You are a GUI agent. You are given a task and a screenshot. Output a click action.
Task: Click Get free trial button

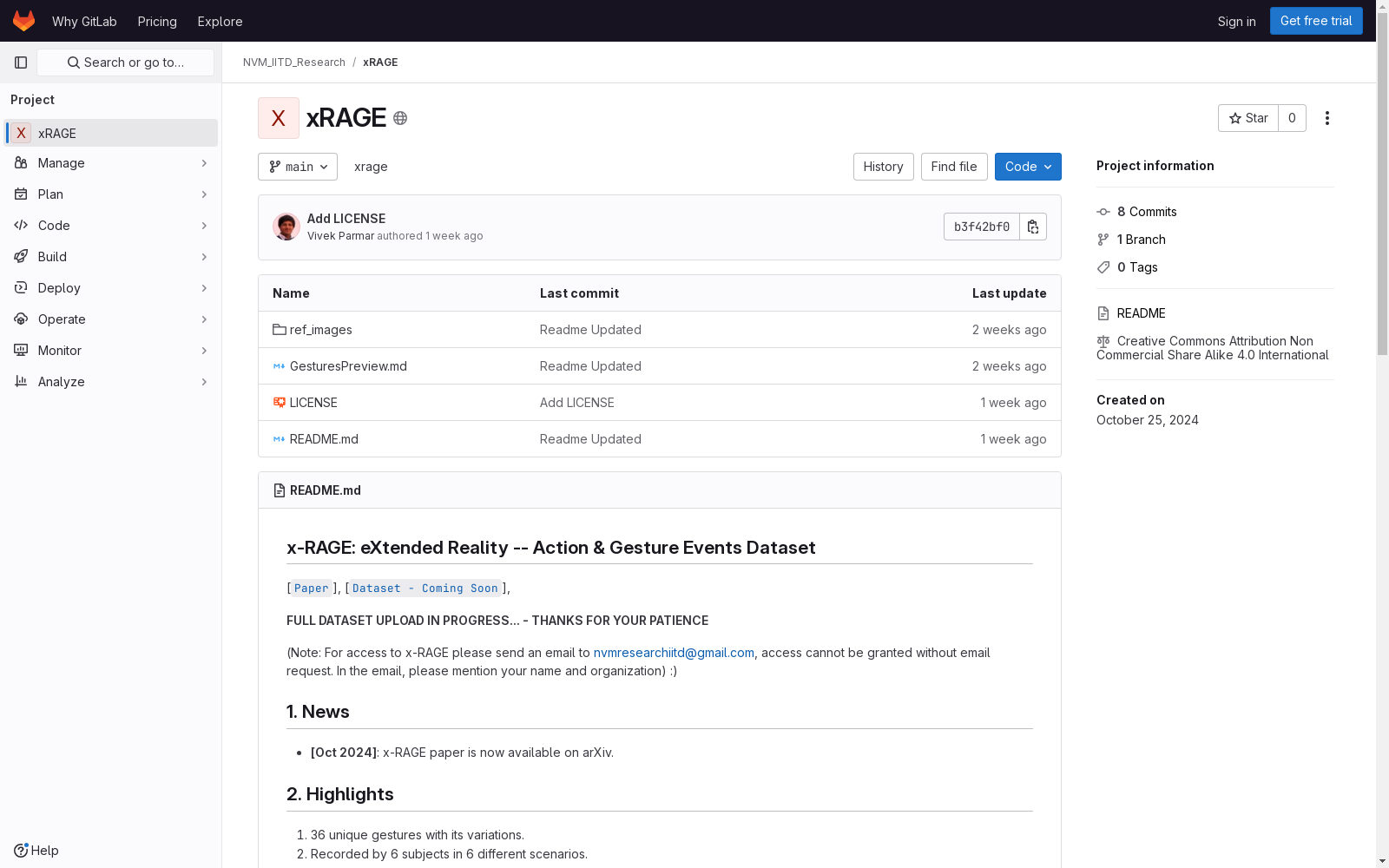tap(1316, 21)
